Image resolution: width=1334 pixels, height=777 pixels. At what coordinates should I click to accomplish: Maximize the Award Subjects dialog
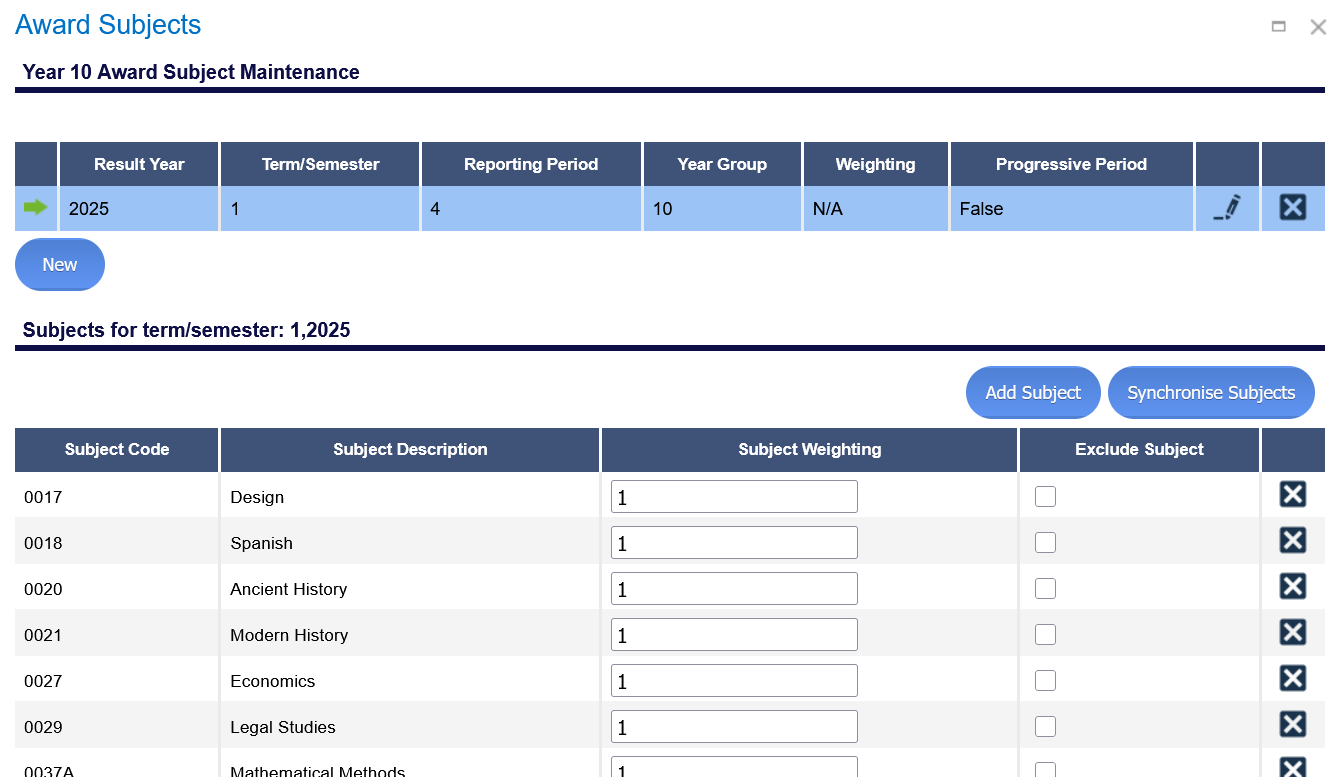click(1278, 27)
